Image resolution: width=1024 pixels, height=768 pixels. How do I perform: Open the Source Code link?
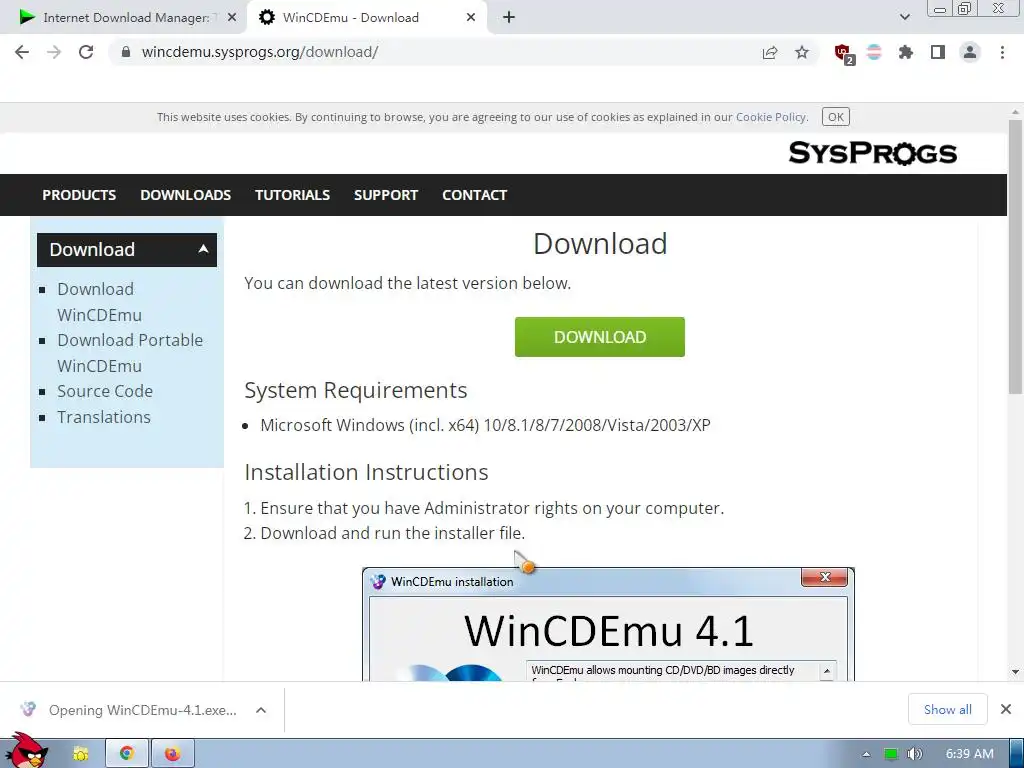pyautogui.click(x=104, y=391)
